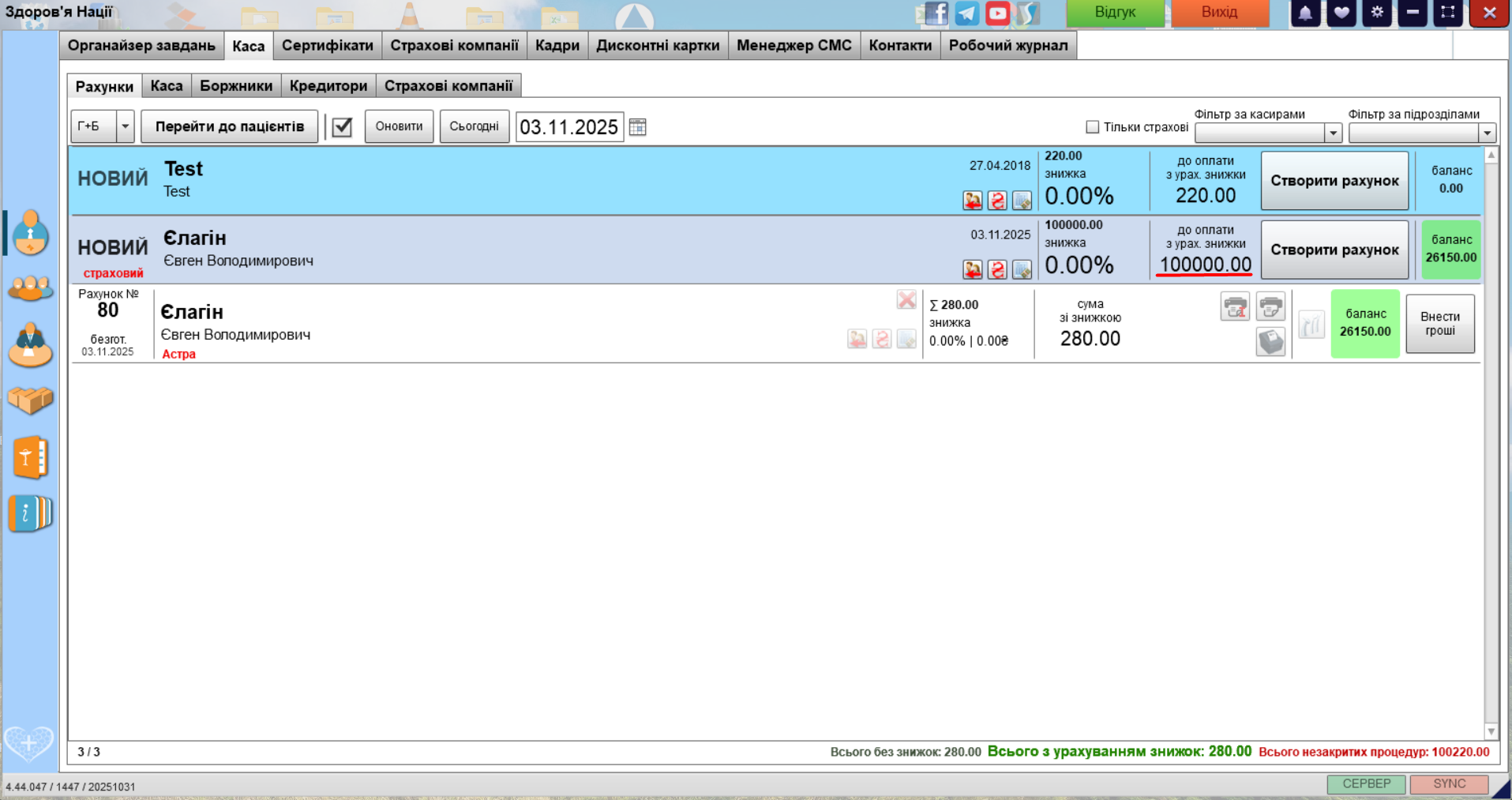Open the 'Фільтр за касирами' dropdown
Screen dimensions: 1512x800
tap(1333, 133)
